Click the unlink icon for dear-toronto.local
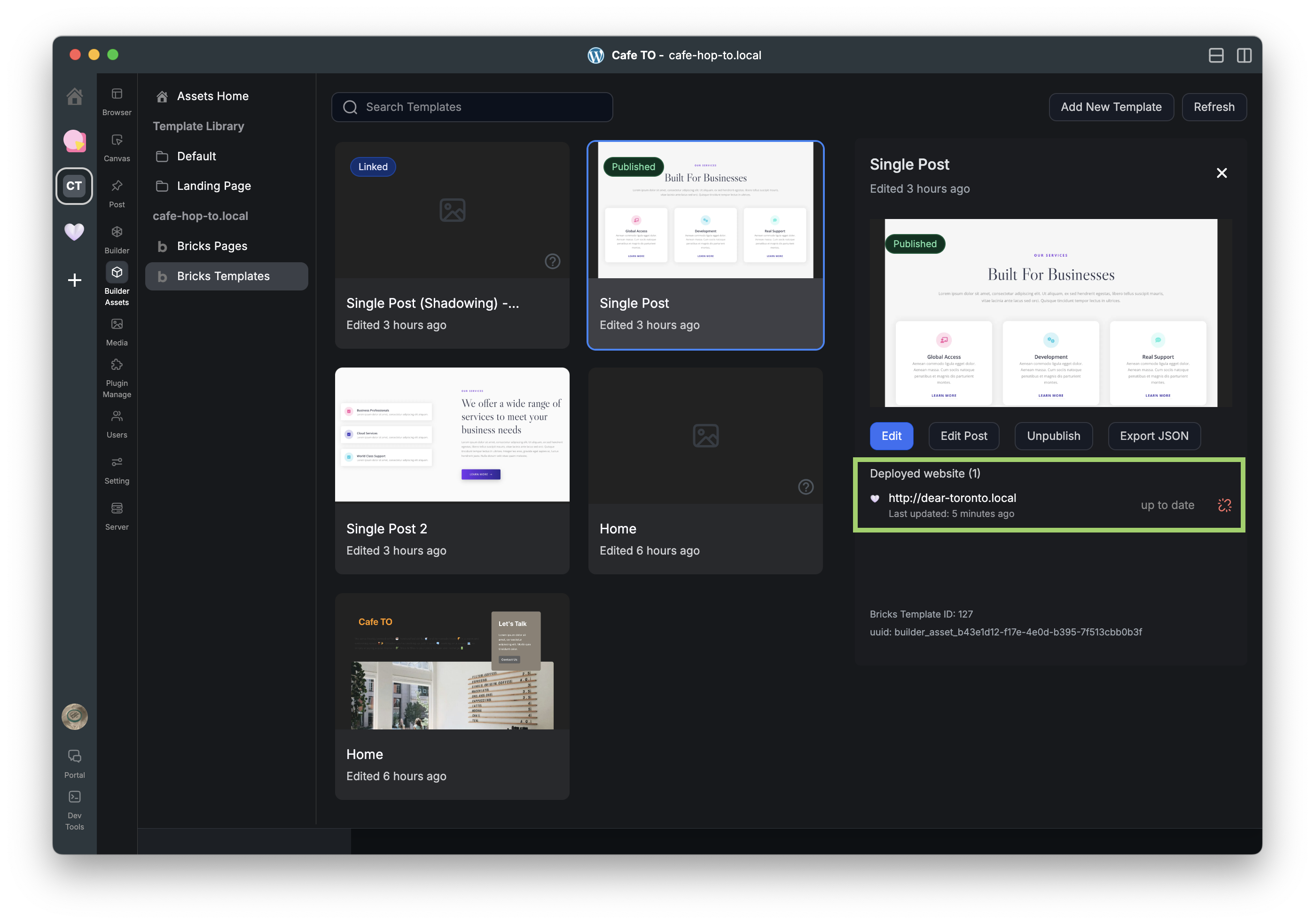 [x=1224, y=505]
